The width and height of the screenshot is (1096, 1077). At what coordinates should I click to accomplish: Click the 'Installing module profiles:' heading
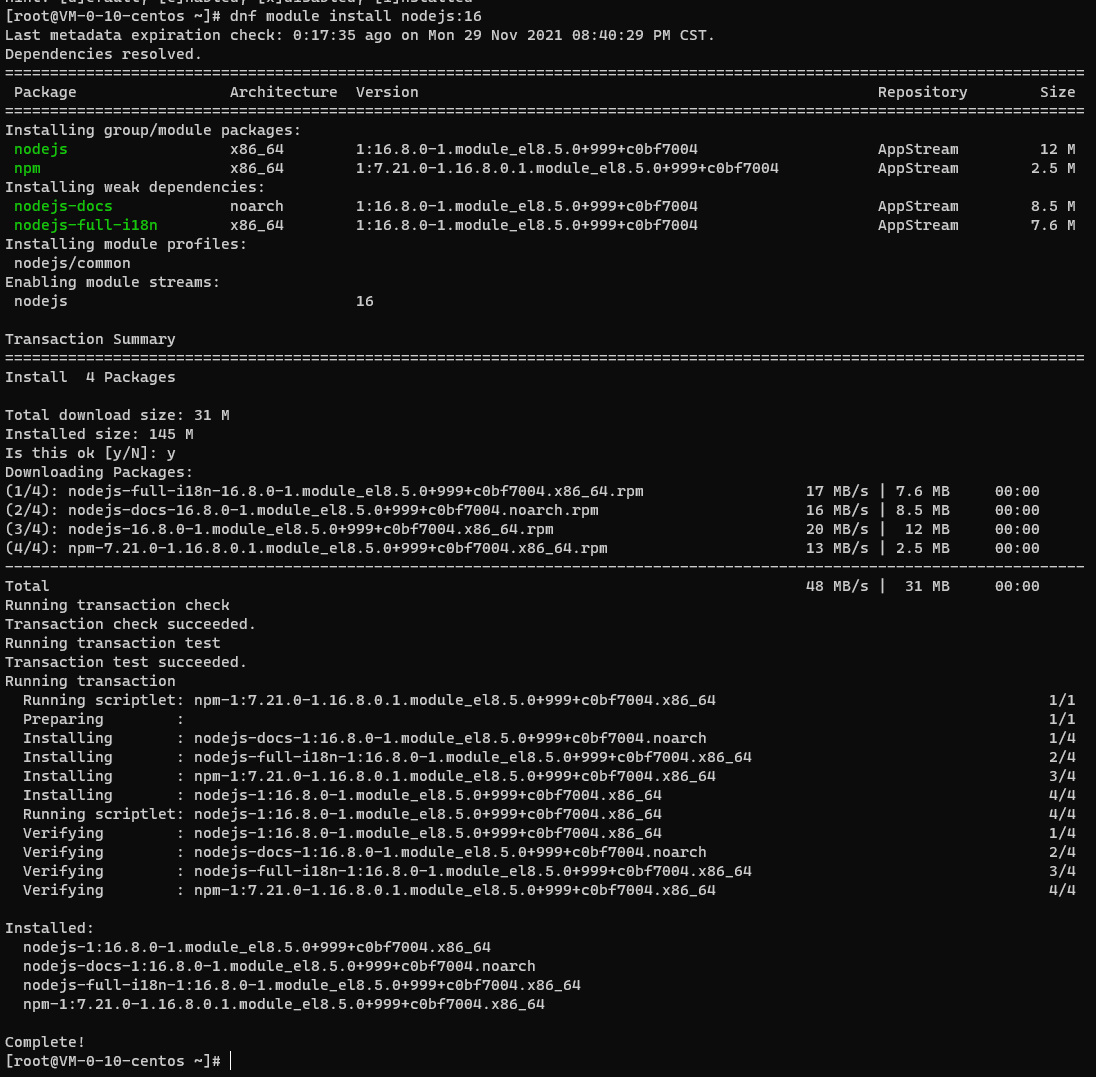tap(126, 244)
